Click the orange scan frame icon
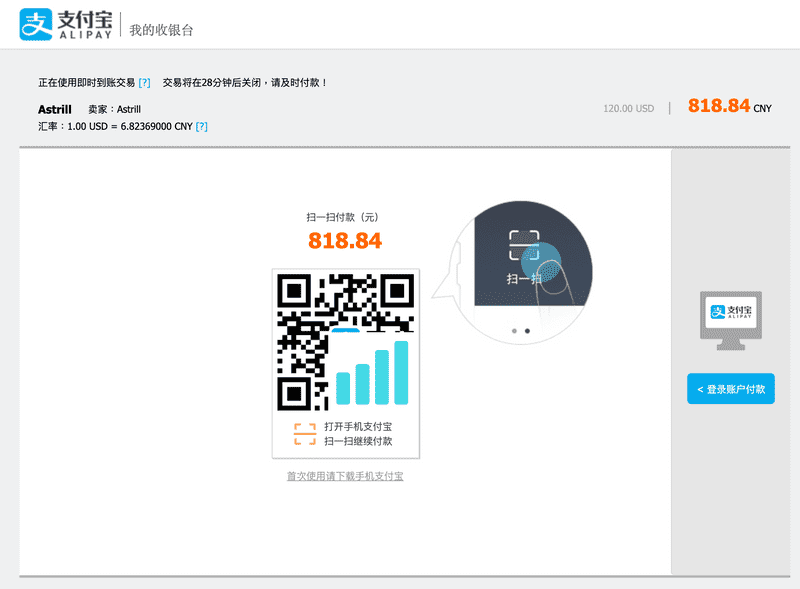800x589 pixels. 305,434
